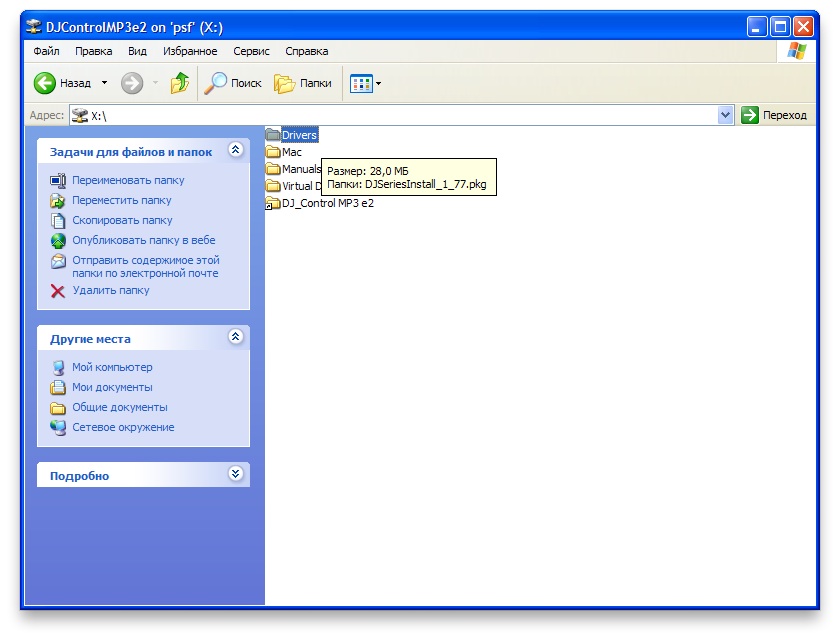This screenshot has height=640, width=840.
Task: Click Отправить содержимое этой папки по электронной почте
Action: tap(146, 266)
